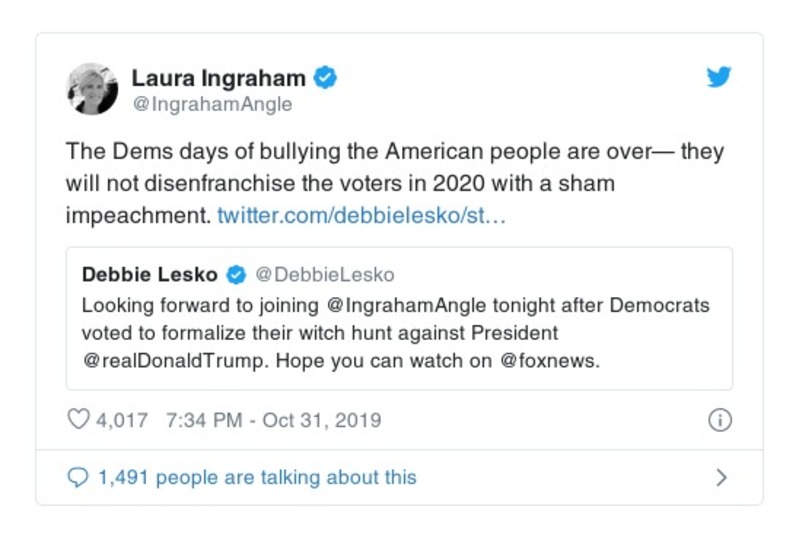This screenshot has height=538, width=799.
Task: Like the tweet with heart icon
Action: (78, 420)
